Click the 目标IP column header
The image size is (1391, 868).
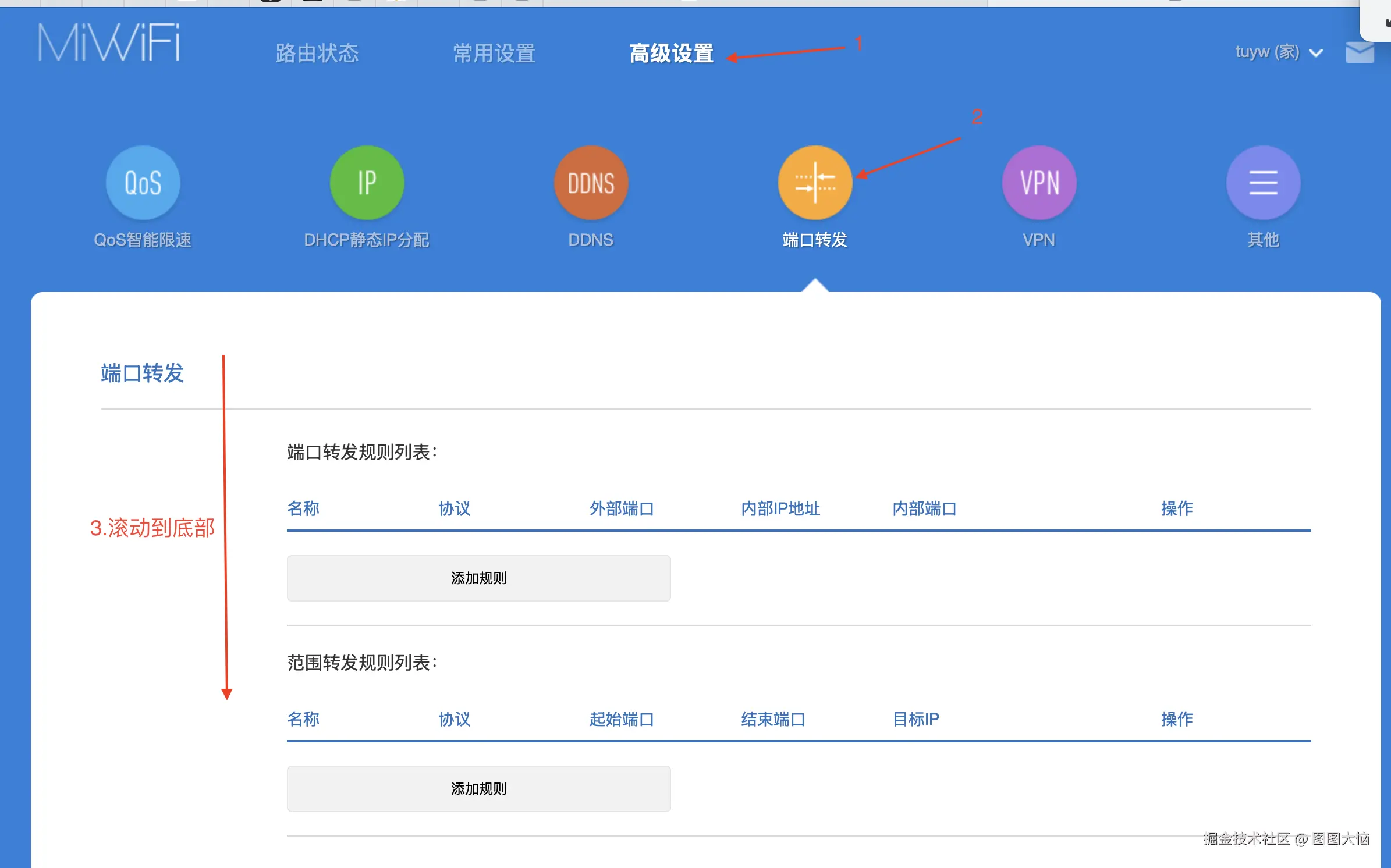[x=915, y=719]
